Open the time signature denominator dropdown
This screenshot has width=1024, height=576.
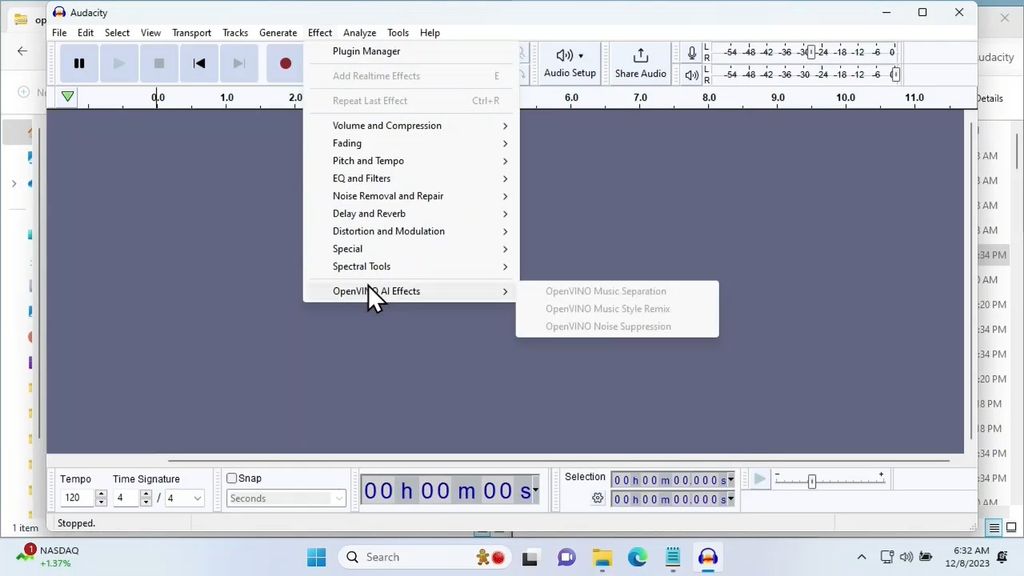(x=196, y=498)
